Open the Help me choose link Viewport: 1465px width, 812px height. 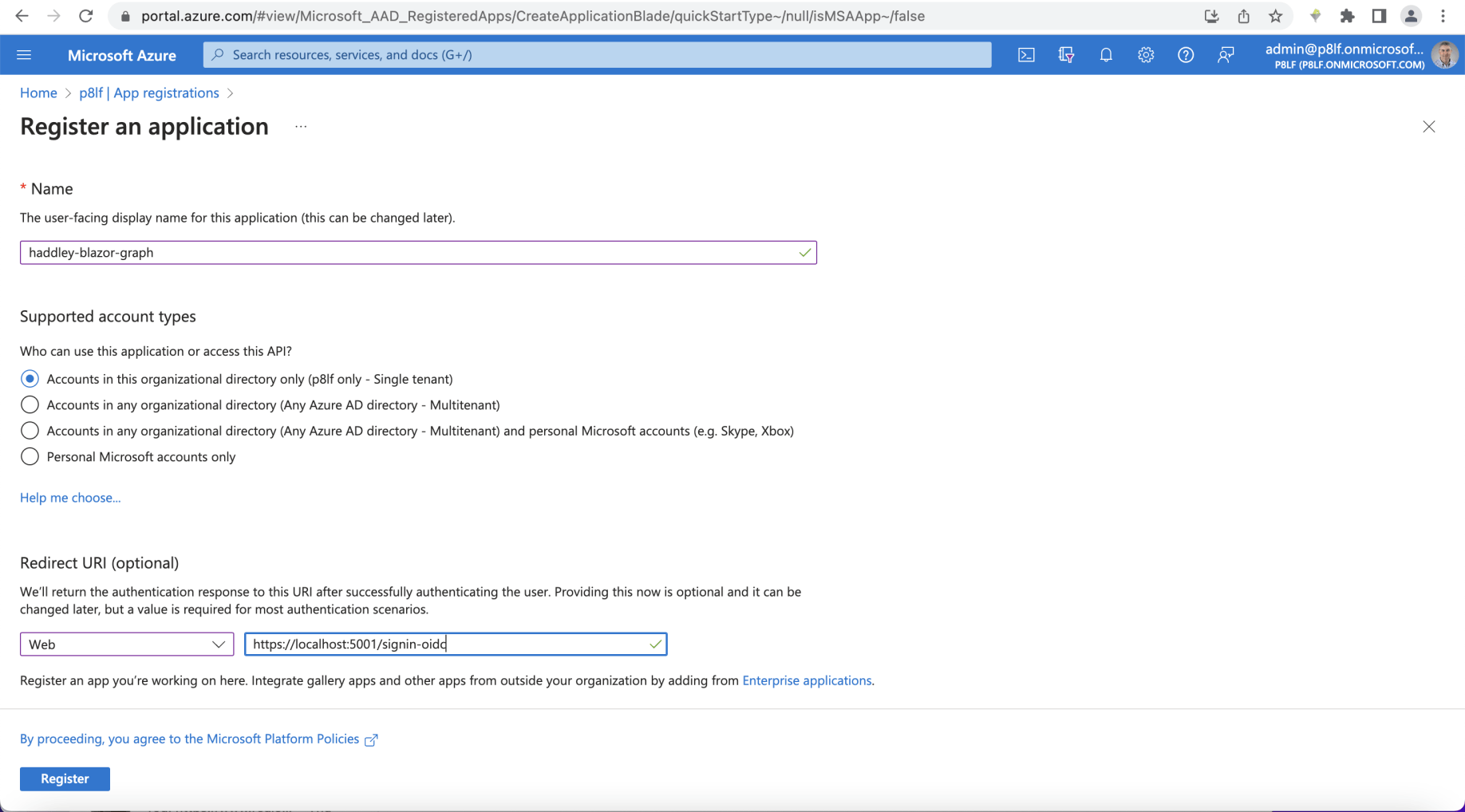[70, 497]
